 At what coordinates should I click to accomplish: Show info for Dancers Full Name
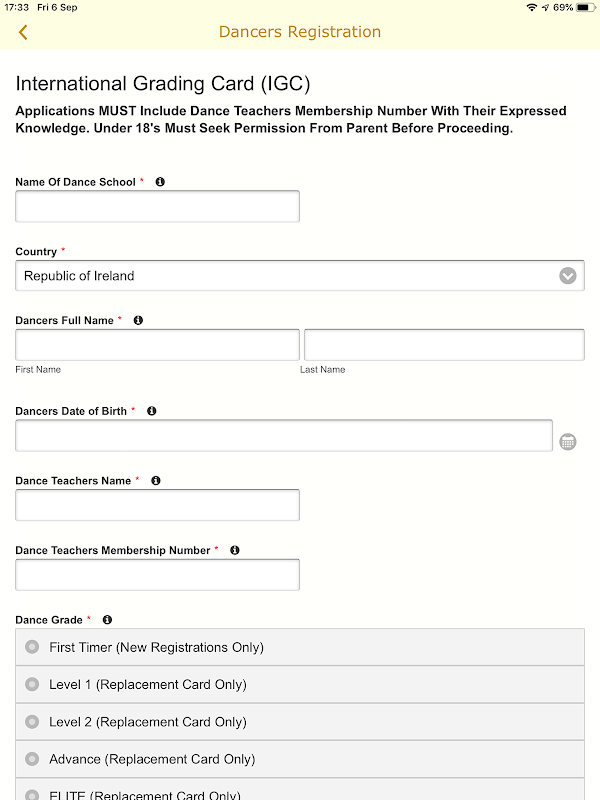click(138, 320)
